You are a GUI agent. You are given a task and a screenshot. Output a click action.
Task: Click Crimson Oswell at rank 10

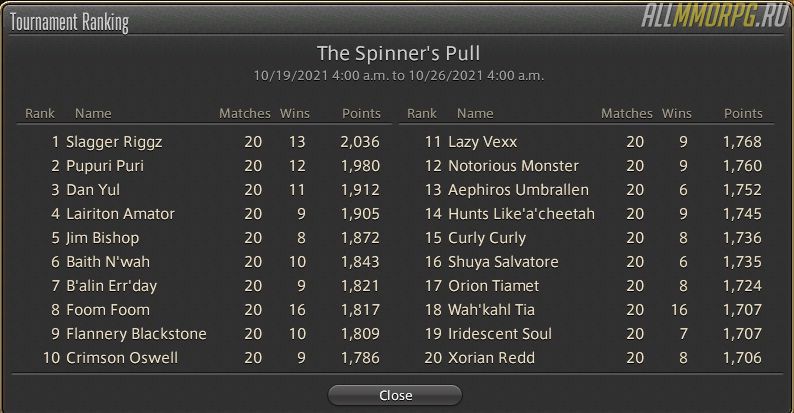205,358
